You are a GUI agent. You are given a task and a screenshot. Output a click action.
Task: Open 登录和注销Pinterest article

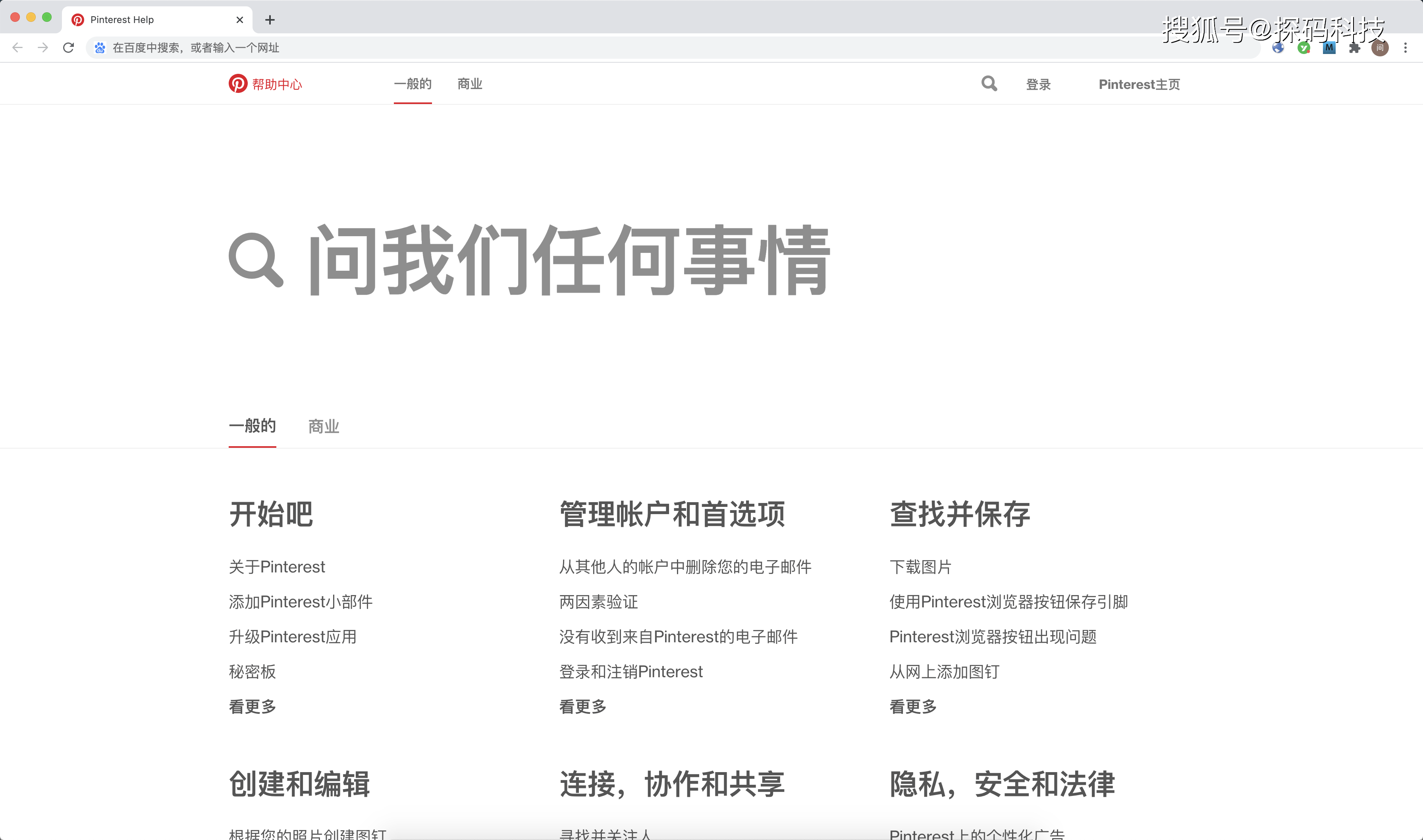tap(631, 672)
